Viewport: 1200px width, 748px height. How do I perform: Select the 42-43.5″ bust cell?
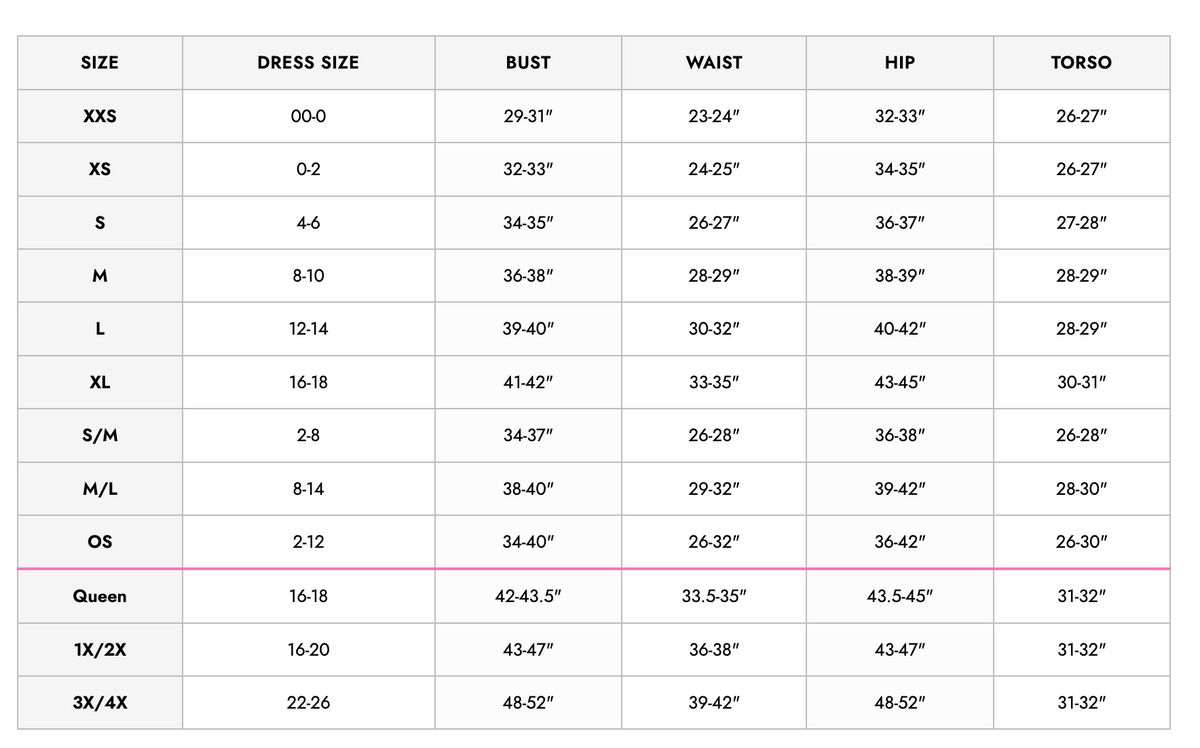tap(528, 596)
